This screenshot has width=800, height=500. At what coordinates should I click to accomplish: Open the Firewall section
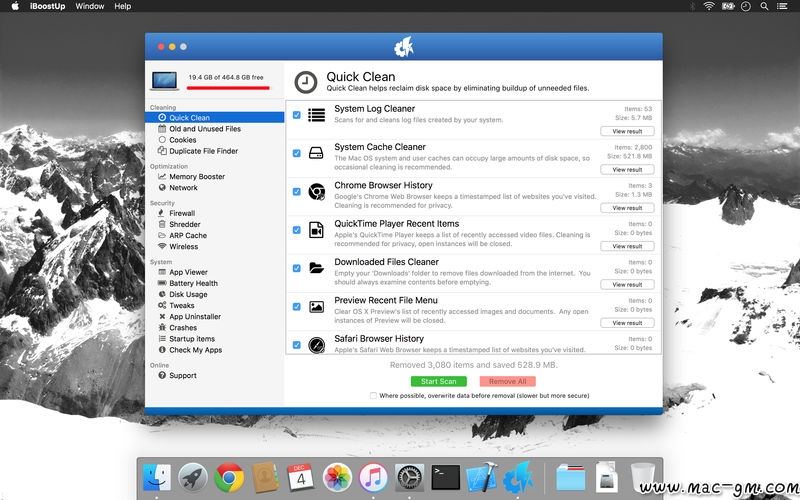(176, 213)
